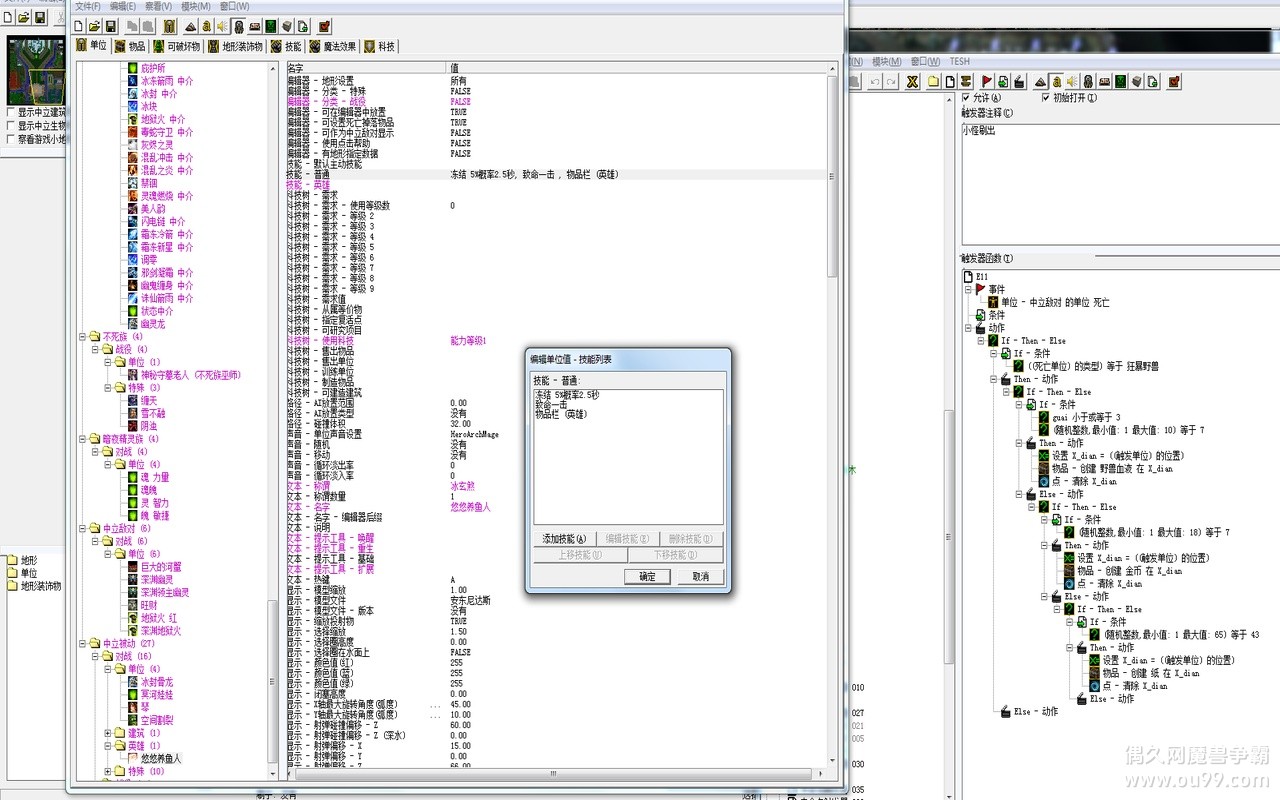Open Sound Editor speaker icon in object editor toolbar
Viewport: 1280px width, 800px height.
tap(222, 26)
